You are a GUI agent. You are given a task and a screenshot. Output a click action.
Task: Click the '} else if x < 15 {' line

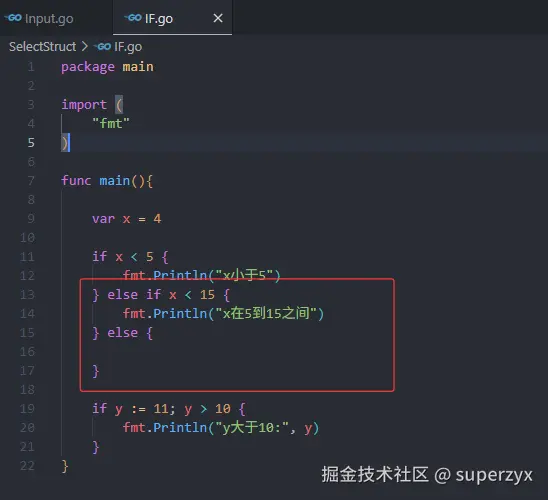161,295
